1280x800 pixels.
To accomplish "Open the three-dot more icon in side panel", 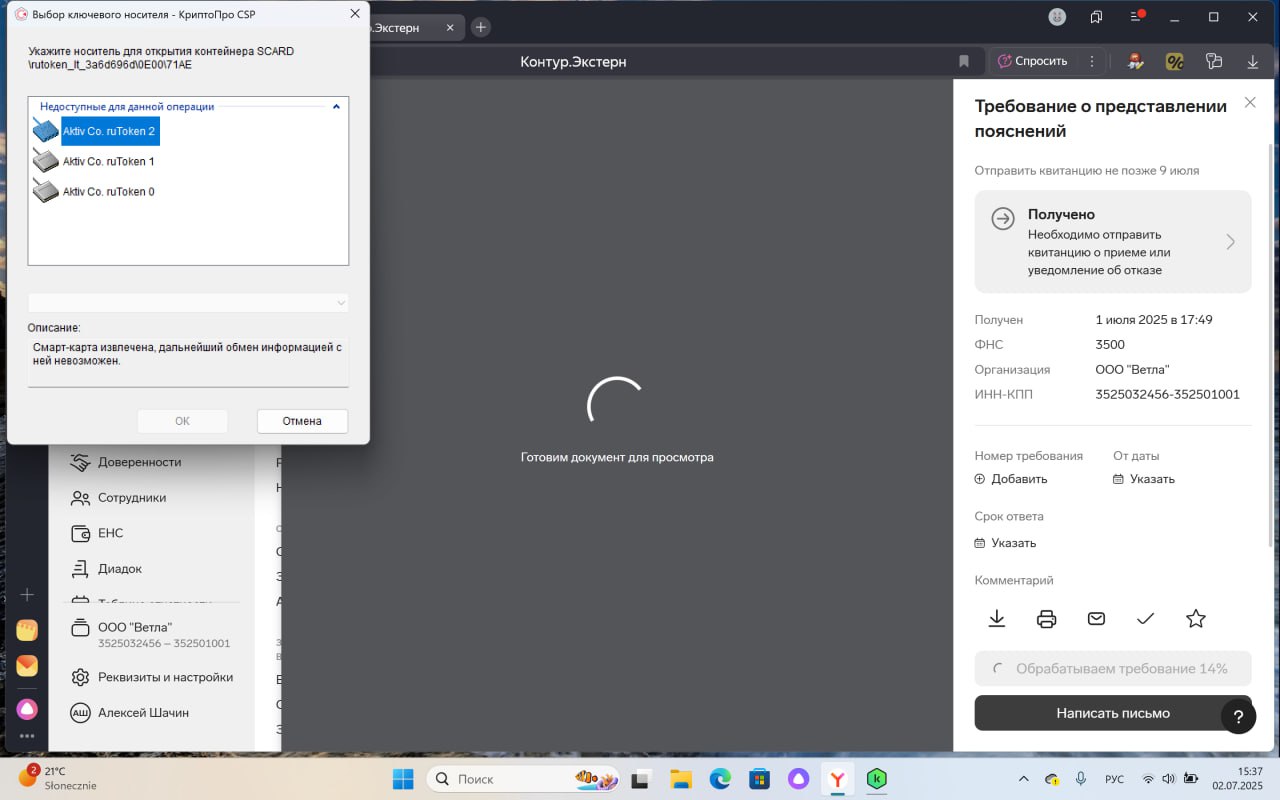I will point(27,737).
